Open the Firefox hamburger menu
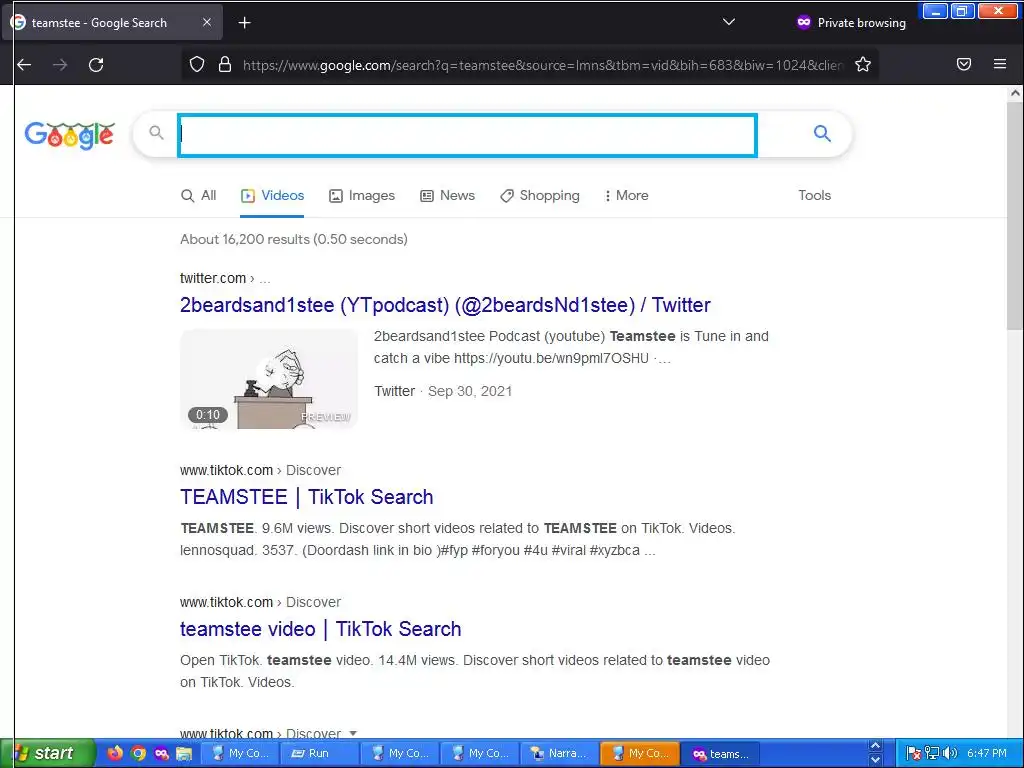Image resolution: width=1024 pixels, height=768 pixels. coord(1000,64)
